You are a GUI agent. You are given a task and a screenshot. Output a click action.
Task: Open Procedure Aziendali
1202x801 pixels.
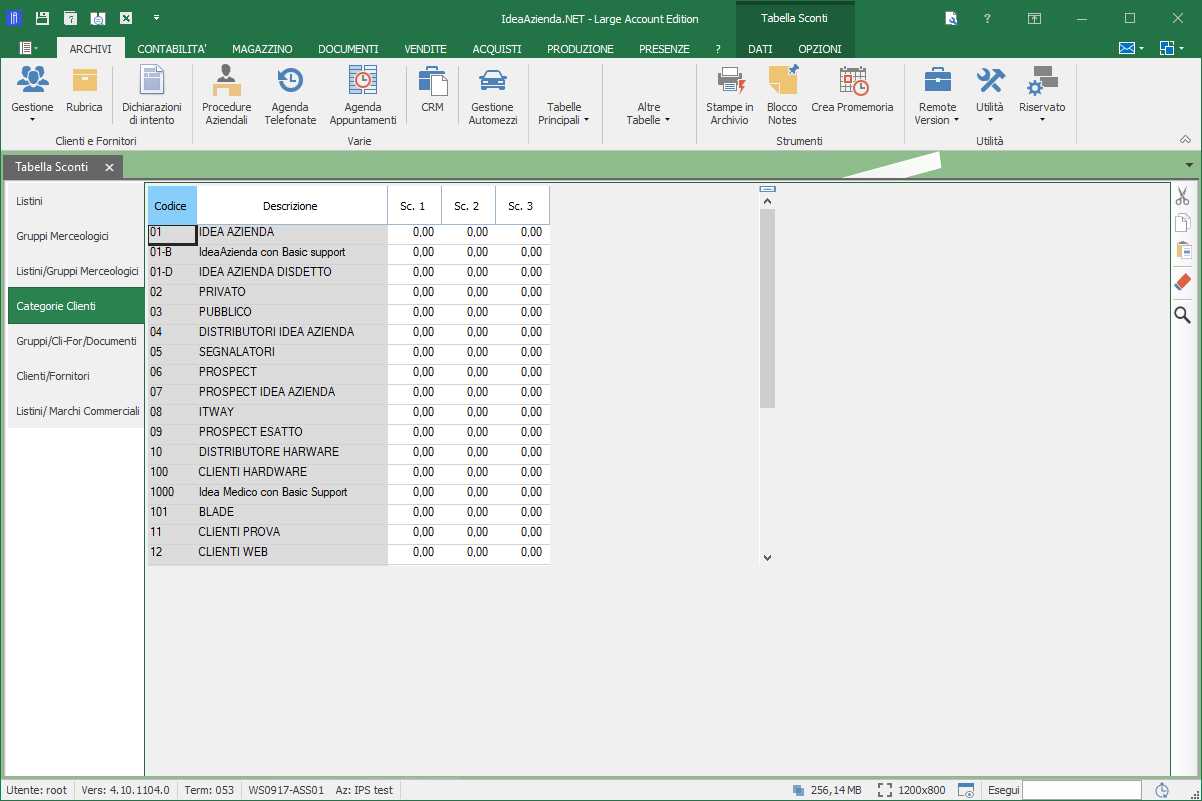coord(227,95)
